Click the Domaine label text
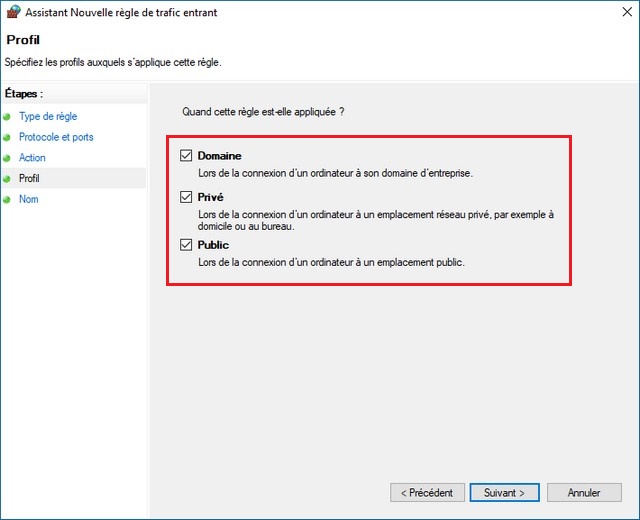Screen dimensions: 640x520 (x=219, y=156)
